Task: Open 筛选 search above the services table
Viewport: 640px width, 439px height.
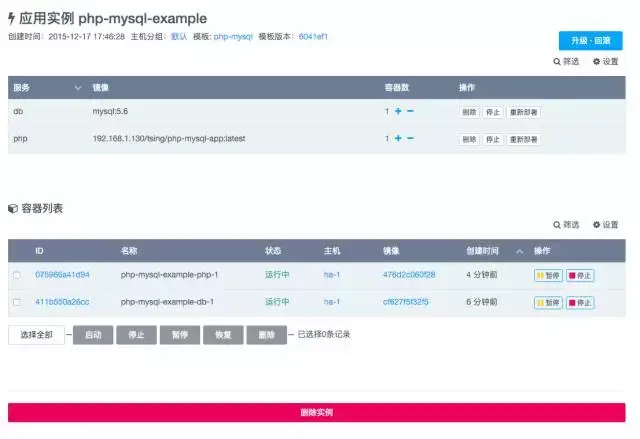Action: [566, 62]
